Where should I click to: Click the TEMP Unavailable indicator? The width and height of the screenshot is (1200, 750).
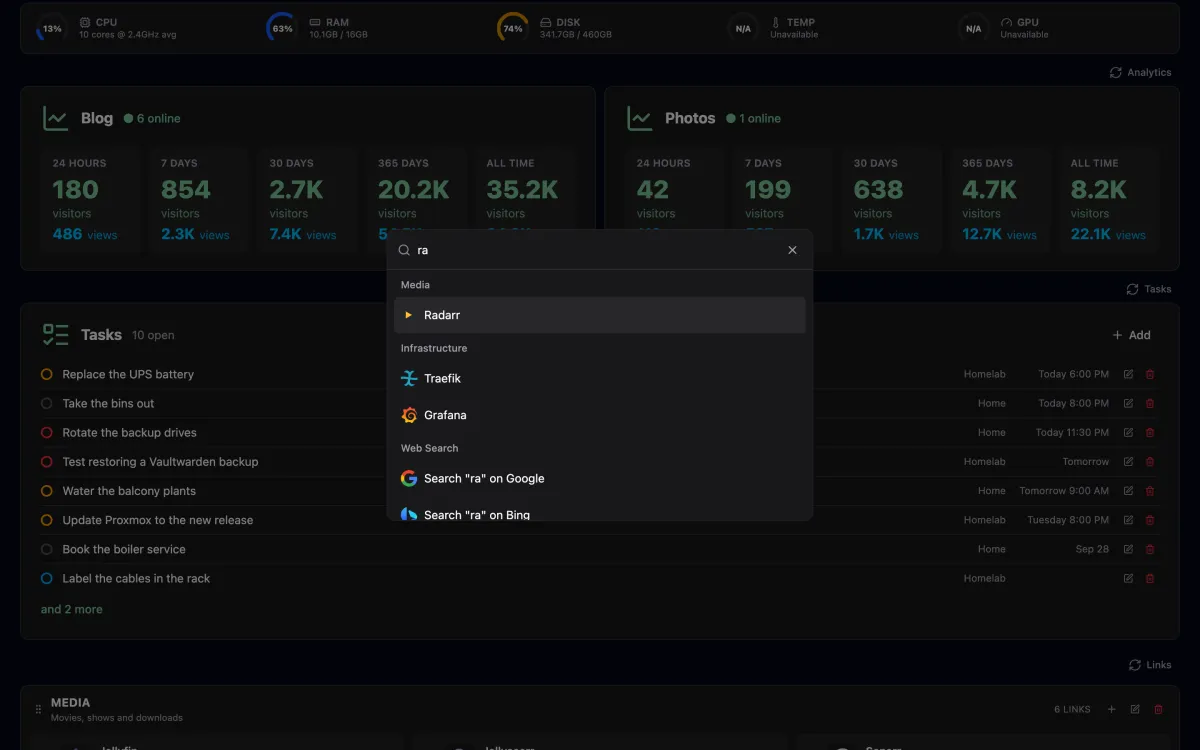773,28
